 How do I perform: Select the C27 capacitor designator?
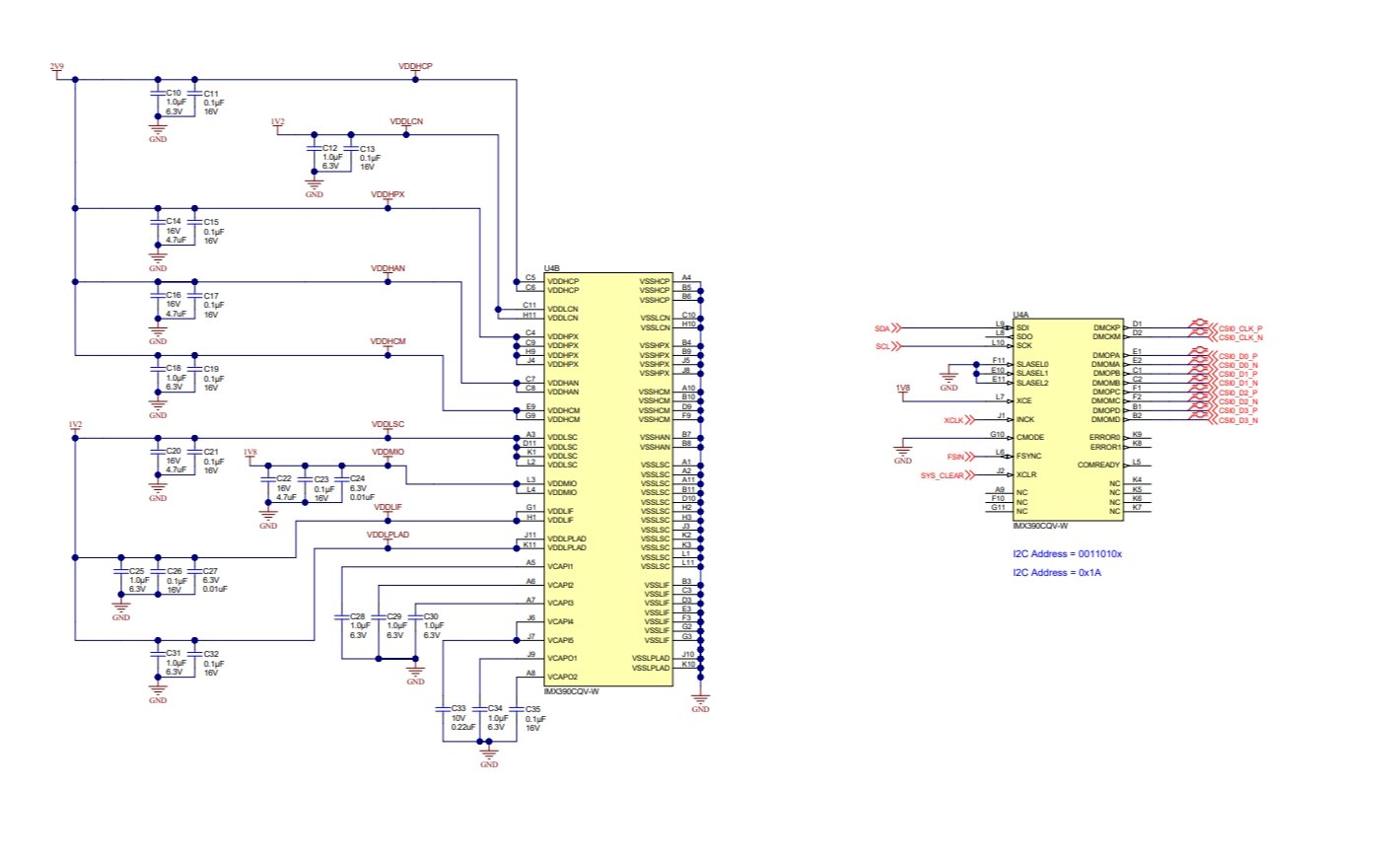coord(210,571)
